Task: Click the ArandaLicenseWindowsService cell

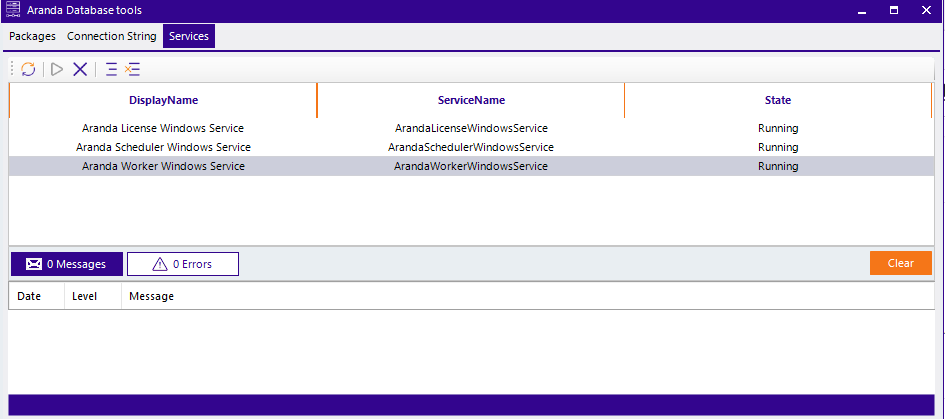Action: point(471,128)
